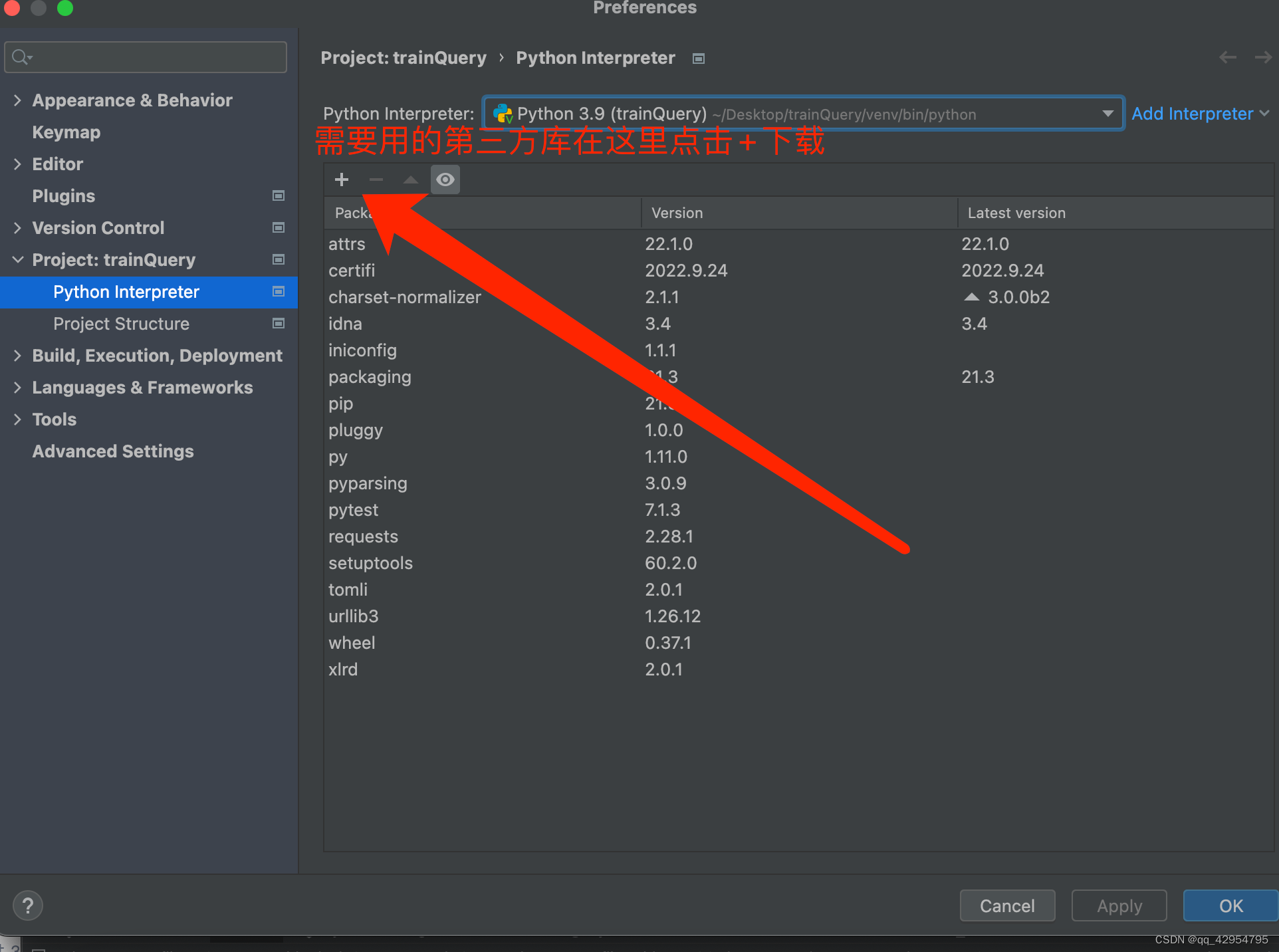The image size is (1279, 952).
Task: Expand Appearance & Behavior section
Action: [x=18, y=100]
